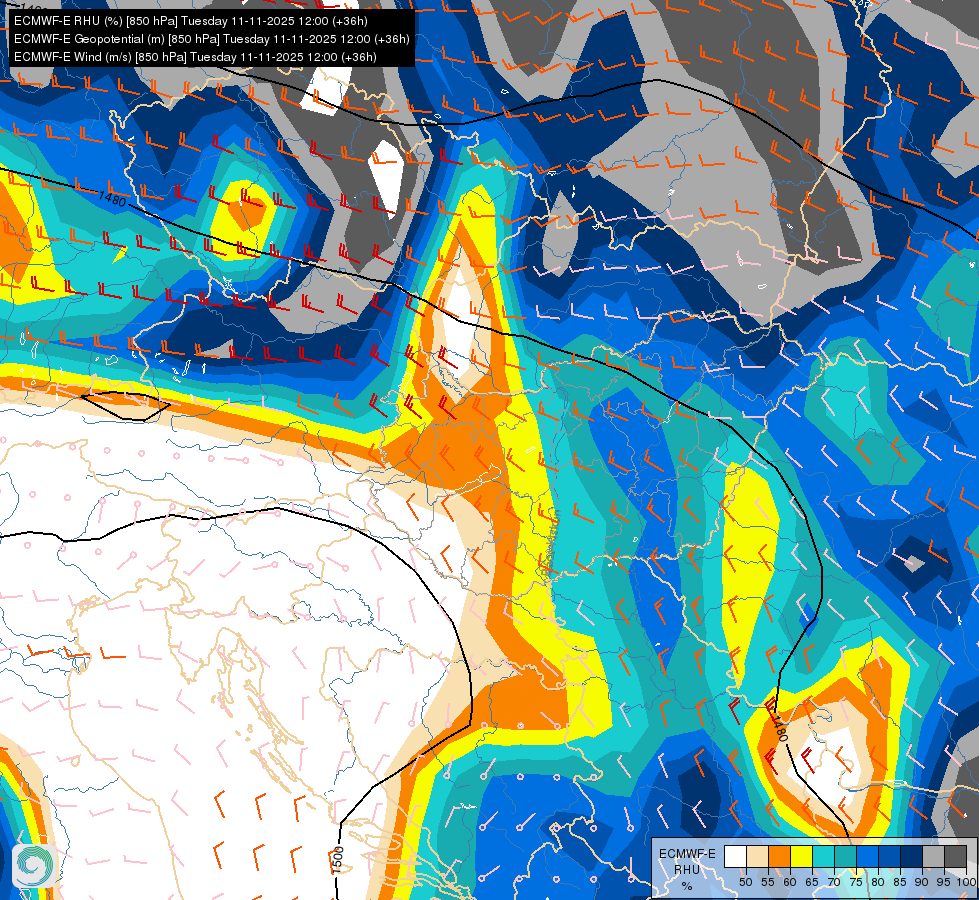Select the ECMWF-E Wind 850 hPa title line
Screen dimensions: 979x900
point(195,57)
